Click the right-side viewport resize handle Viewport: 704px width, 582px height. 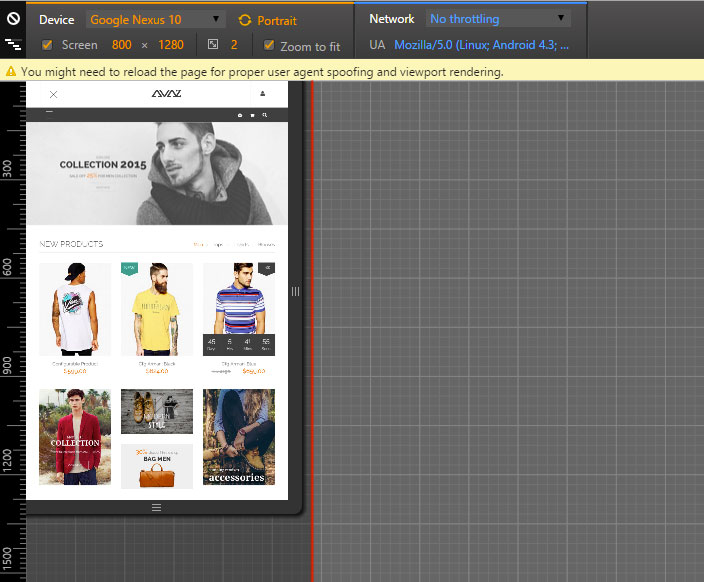pyautogui.click(x=295, y=291)
